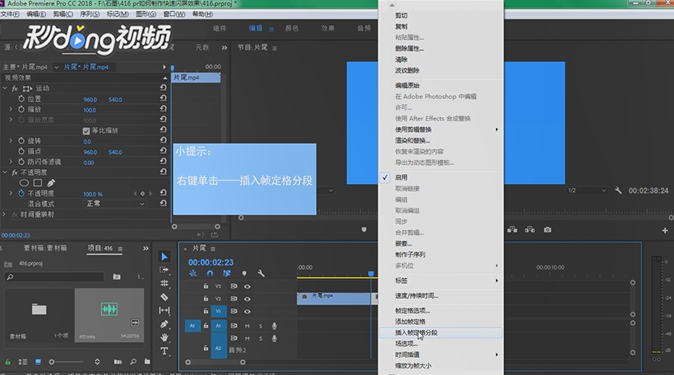The image size is (674, 375).
Task: Select the Track Select Forward tool
Action: click(164, 270)
